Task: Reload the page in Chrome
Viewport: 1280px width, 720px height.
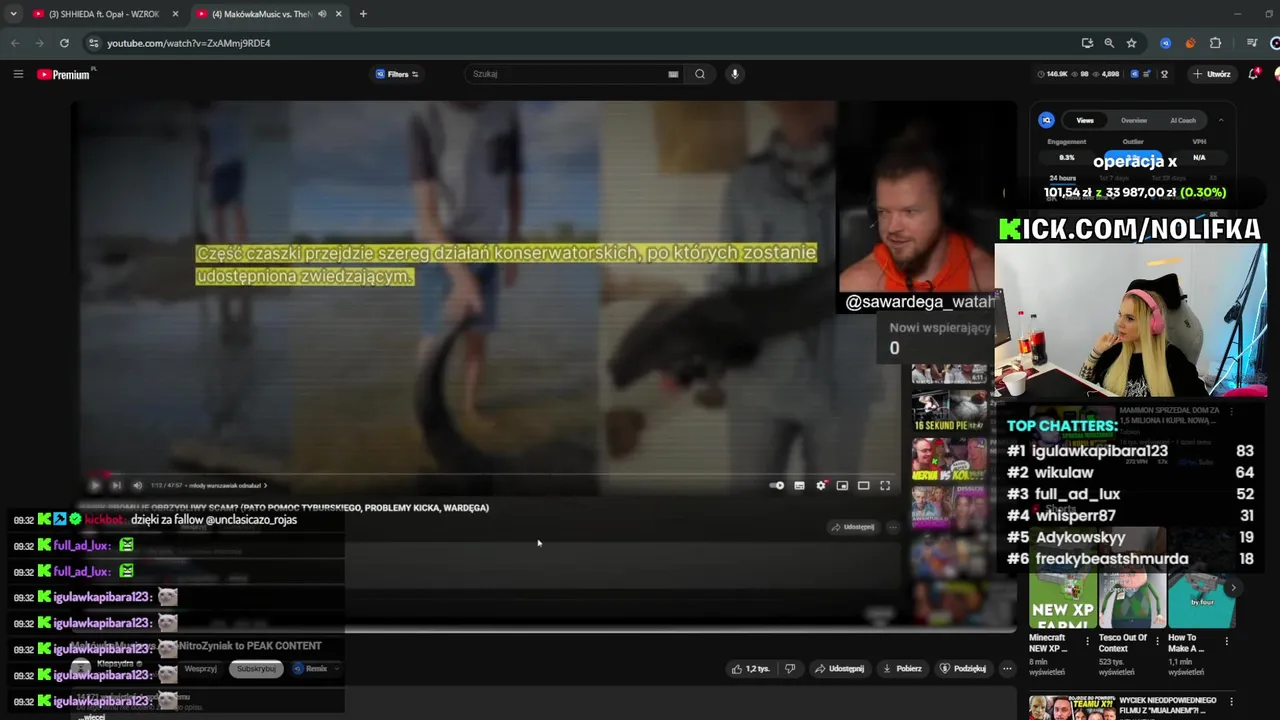Action: click(x=64, y=43)
